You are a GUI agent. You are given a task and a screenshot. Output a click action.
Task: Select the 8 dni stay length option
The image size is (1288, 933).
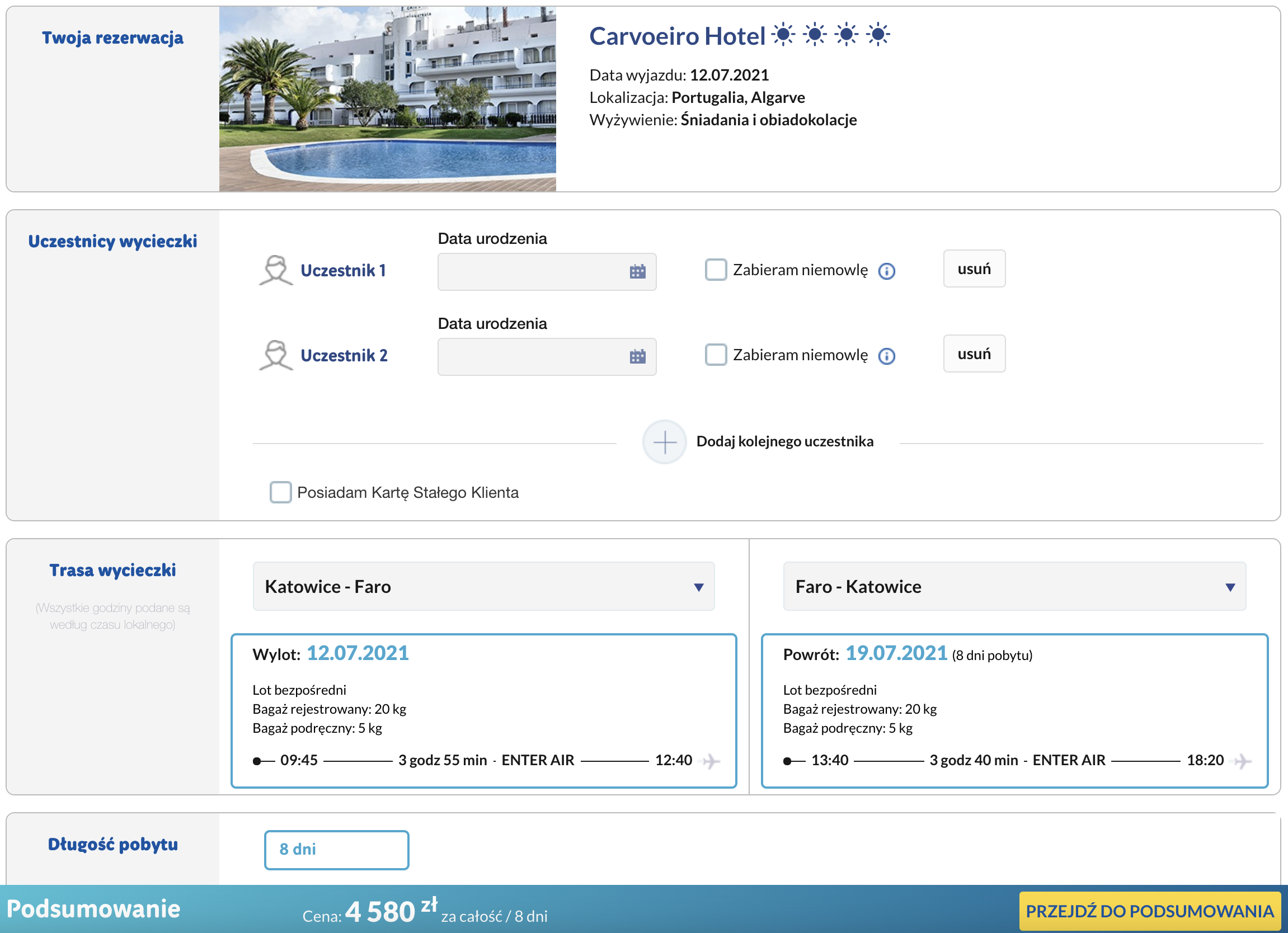[336, 850]
